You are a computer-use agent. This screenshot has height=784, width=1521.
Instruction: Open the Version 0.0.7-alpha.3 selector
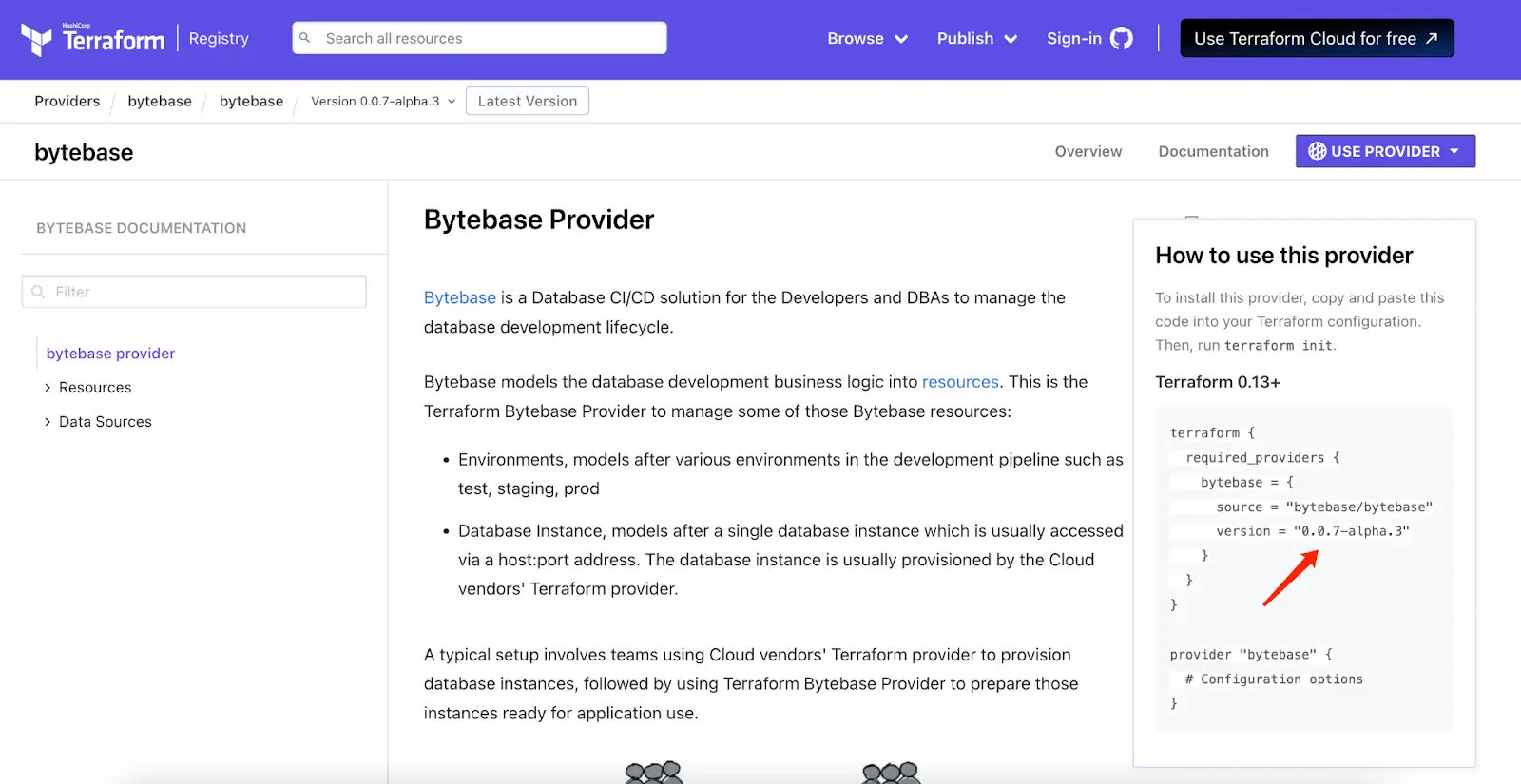[383, 101]
